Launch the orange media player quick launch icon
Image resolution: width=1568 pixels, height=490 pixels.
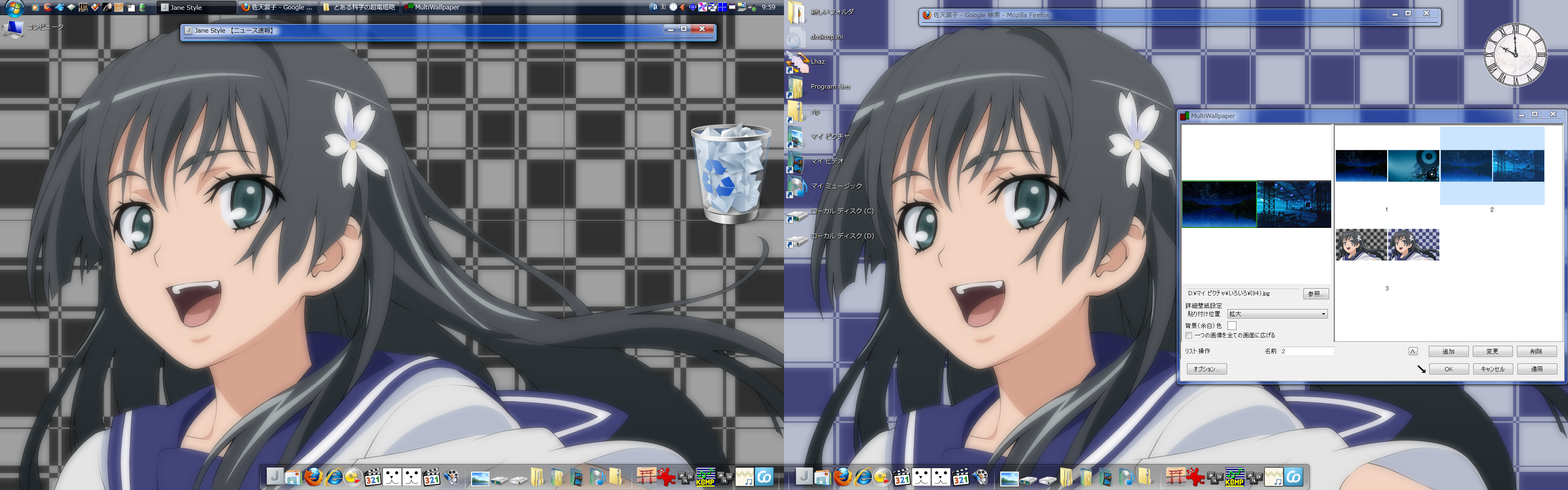(35, 7)
